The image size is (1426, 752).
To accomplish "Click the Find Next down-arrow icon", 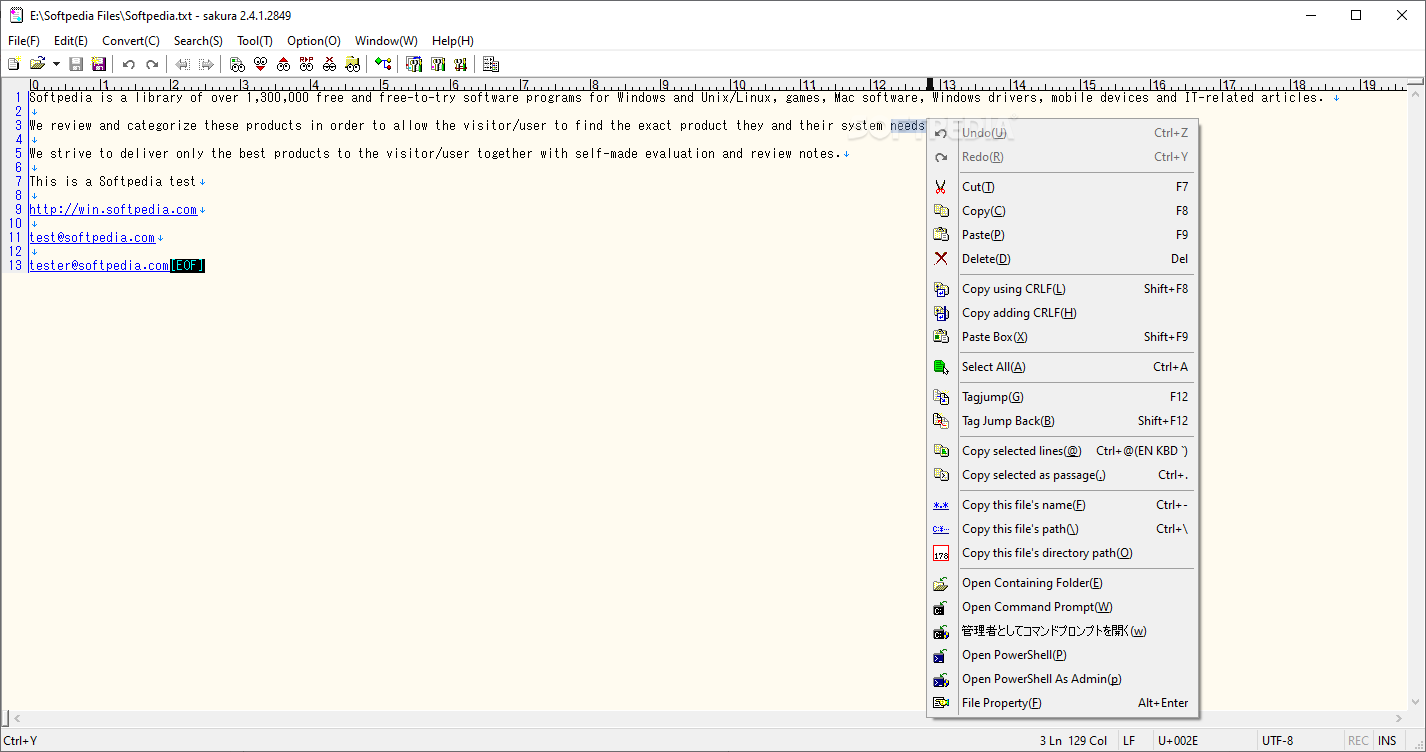I will pyautogui.click(x=260, y=64).
